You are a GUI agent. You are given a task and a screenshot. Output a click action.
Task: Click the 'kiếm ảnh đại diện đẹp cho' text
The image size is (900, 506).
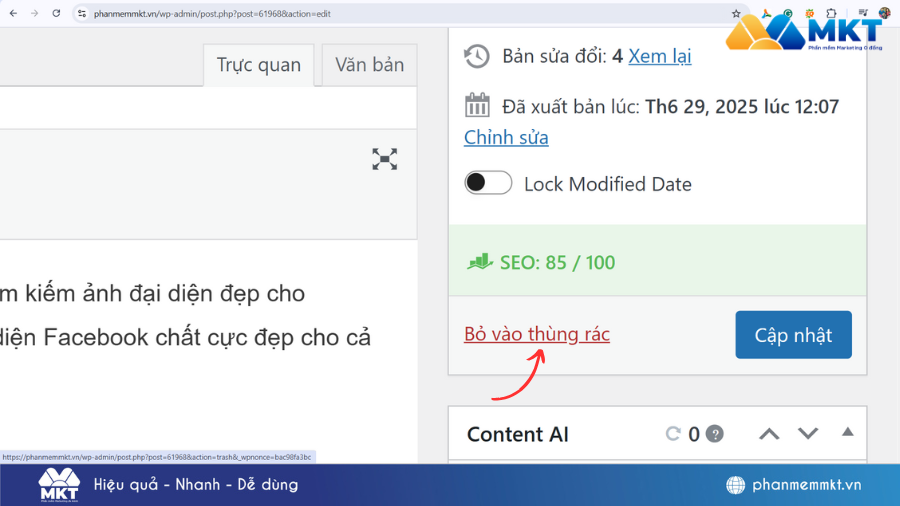165,294
